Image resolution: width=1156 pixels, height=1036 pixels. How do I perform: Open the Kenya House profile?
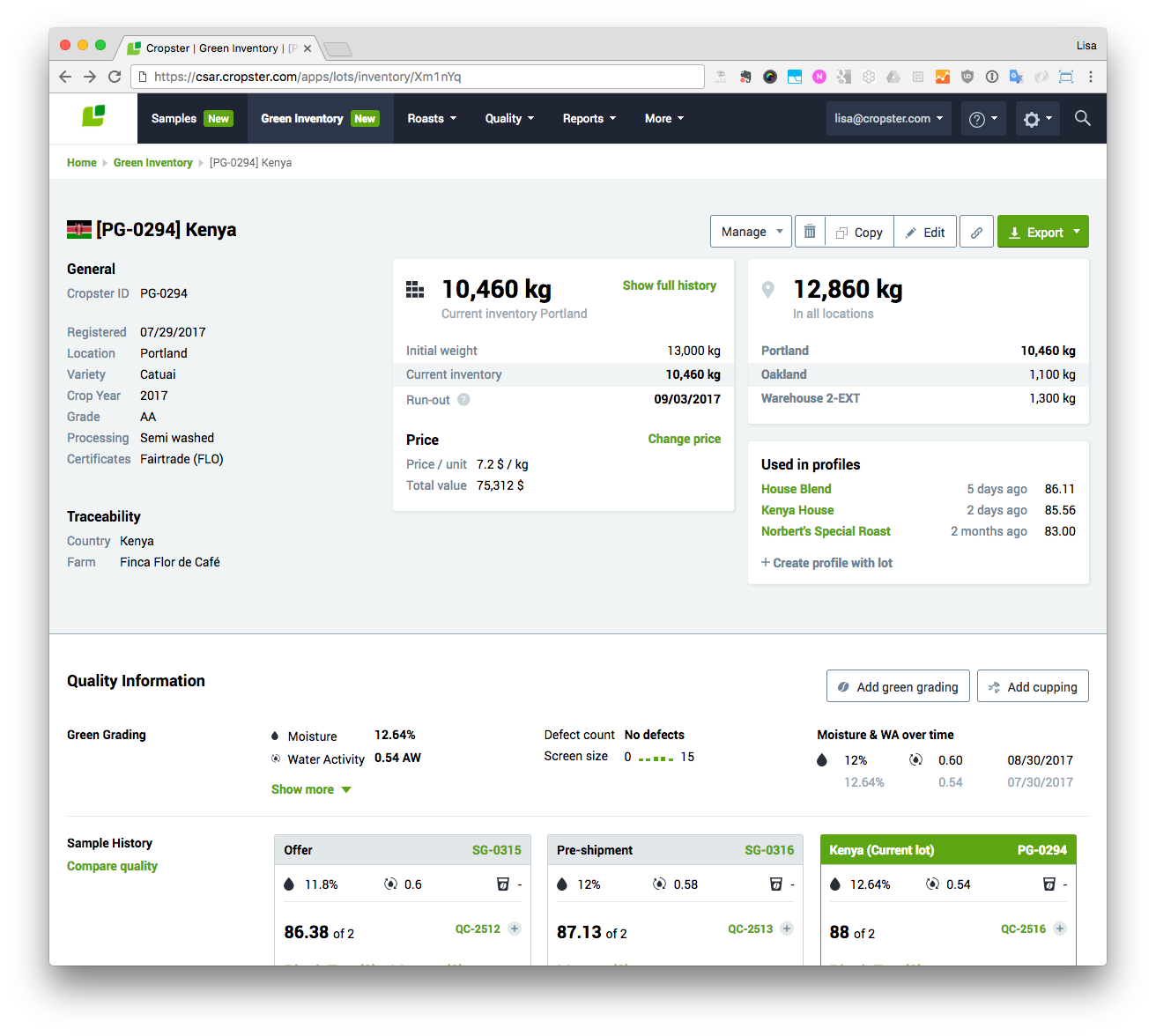pyautogui.click(x=797, y=510)
